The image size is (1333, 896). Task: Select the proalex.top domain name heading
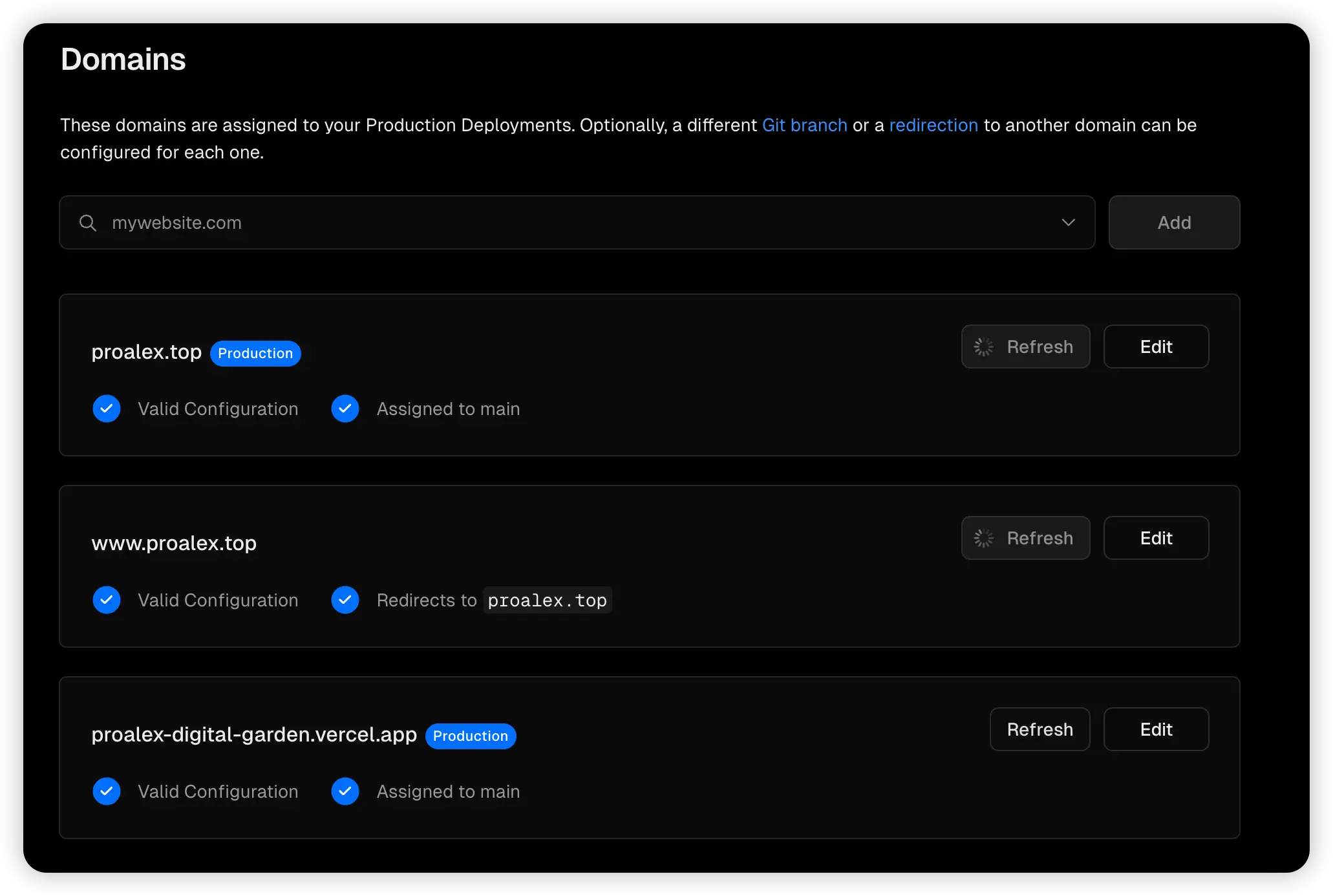click(x=147, y=352)
